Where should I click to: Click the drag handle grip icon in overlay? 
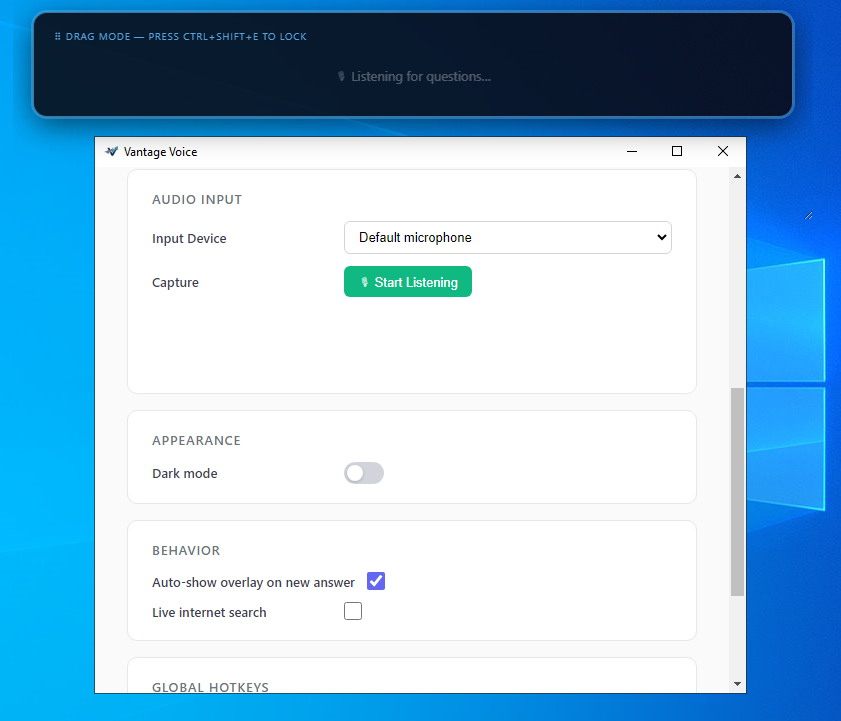pyautogui.click(x=57, y=36)
